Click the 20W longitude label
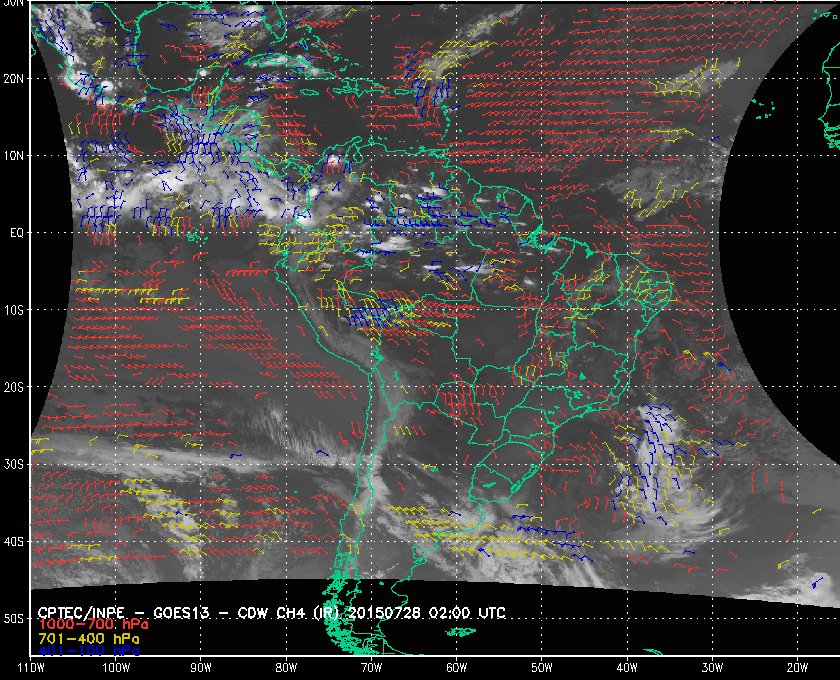Image resolution: width=840 pixels, height=680 pixels. pyautogui.click(x=797, y=668)
